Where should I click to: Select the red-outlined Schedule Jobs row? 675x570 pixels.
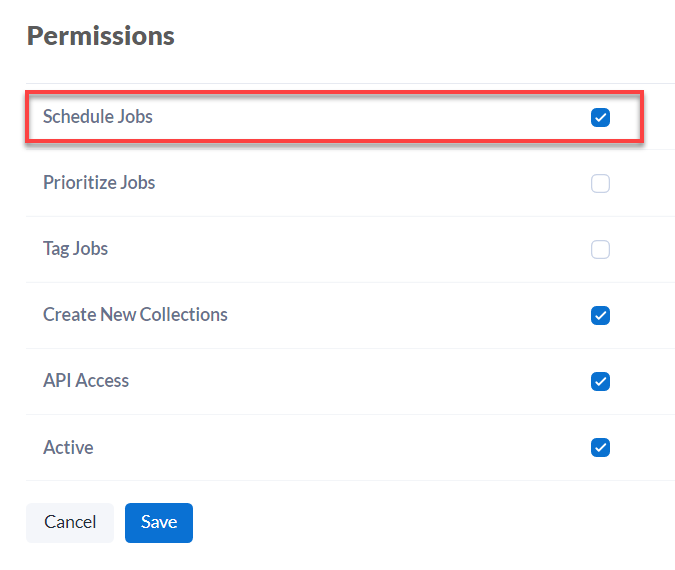pos(332,118)
